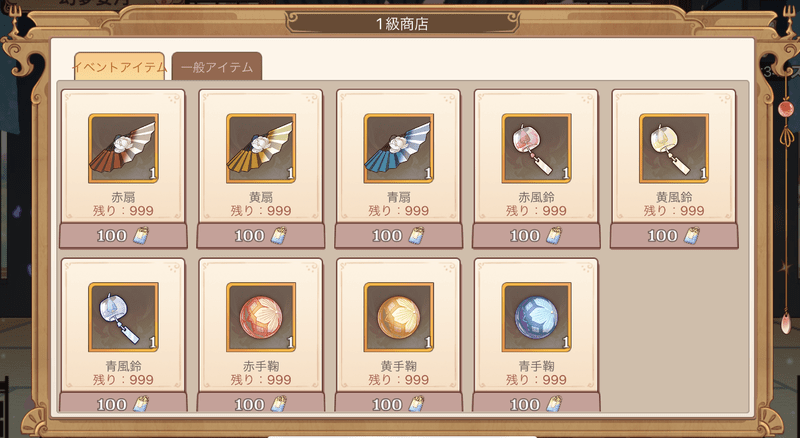This screenshot has height=438, width=800.
Task: Buy 黄風鈴 with the 100 price button
Action: 674,236
